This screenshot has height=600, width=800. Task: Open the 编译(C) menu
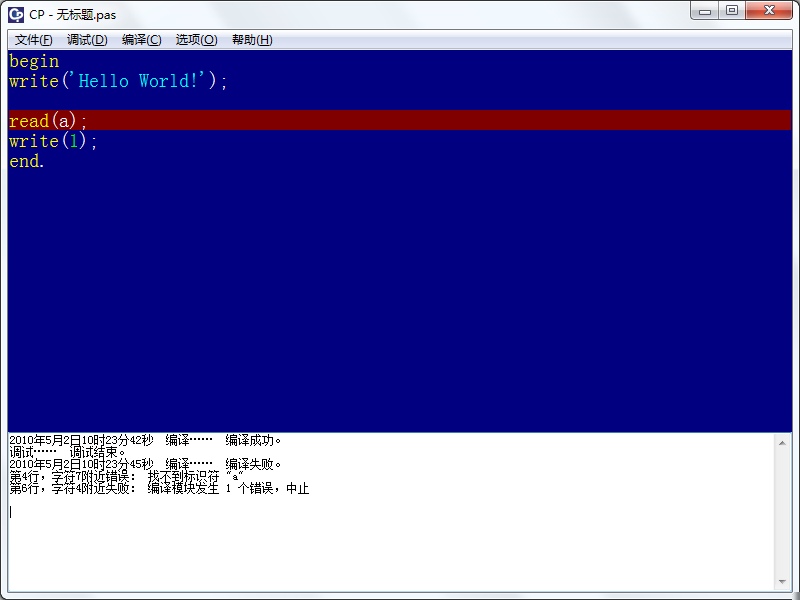click(x=141, y=40)
